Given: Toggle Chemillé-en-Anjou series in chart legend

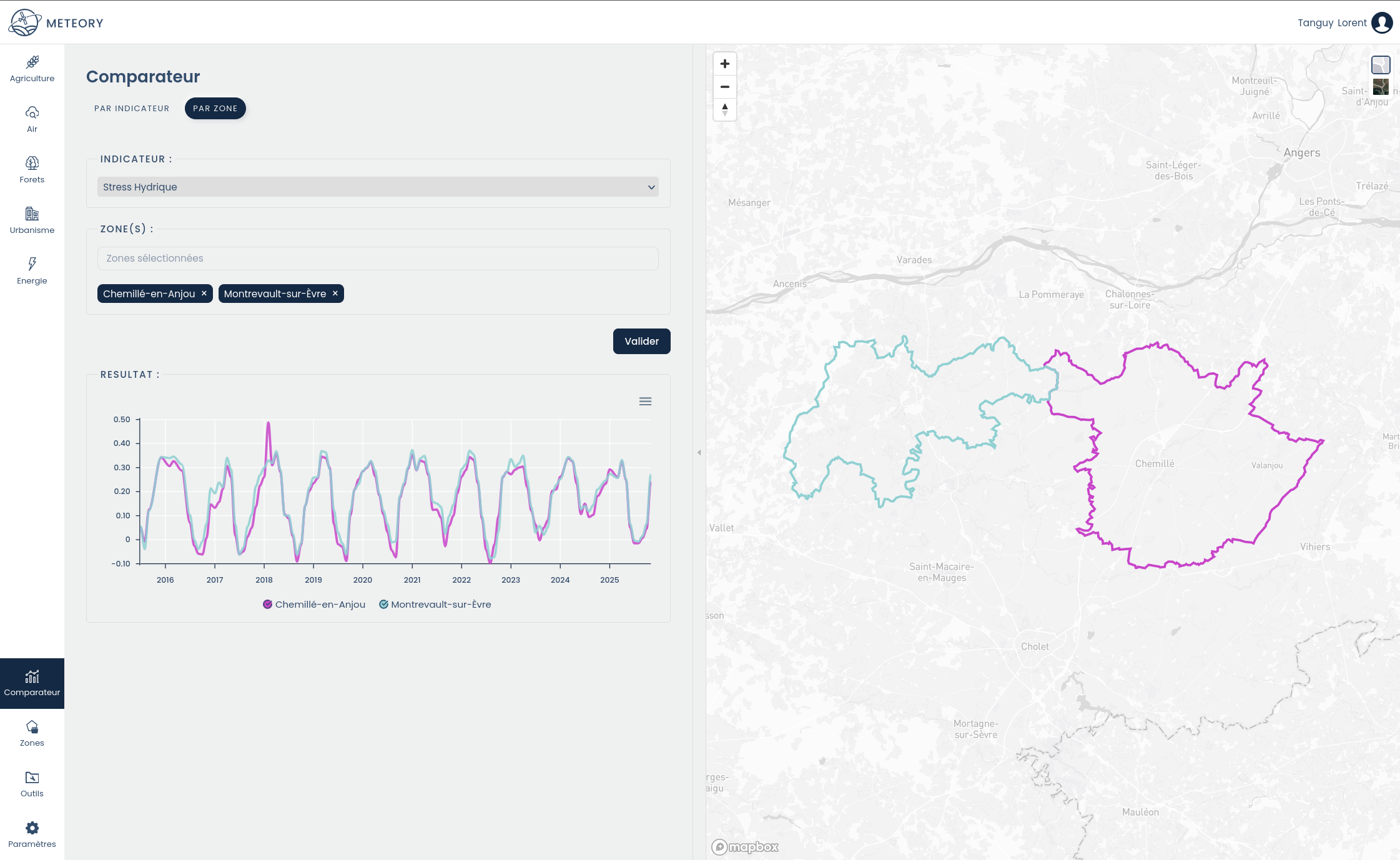Looking at the screenshot, I should pyautogui.click(x=314, y=605).
